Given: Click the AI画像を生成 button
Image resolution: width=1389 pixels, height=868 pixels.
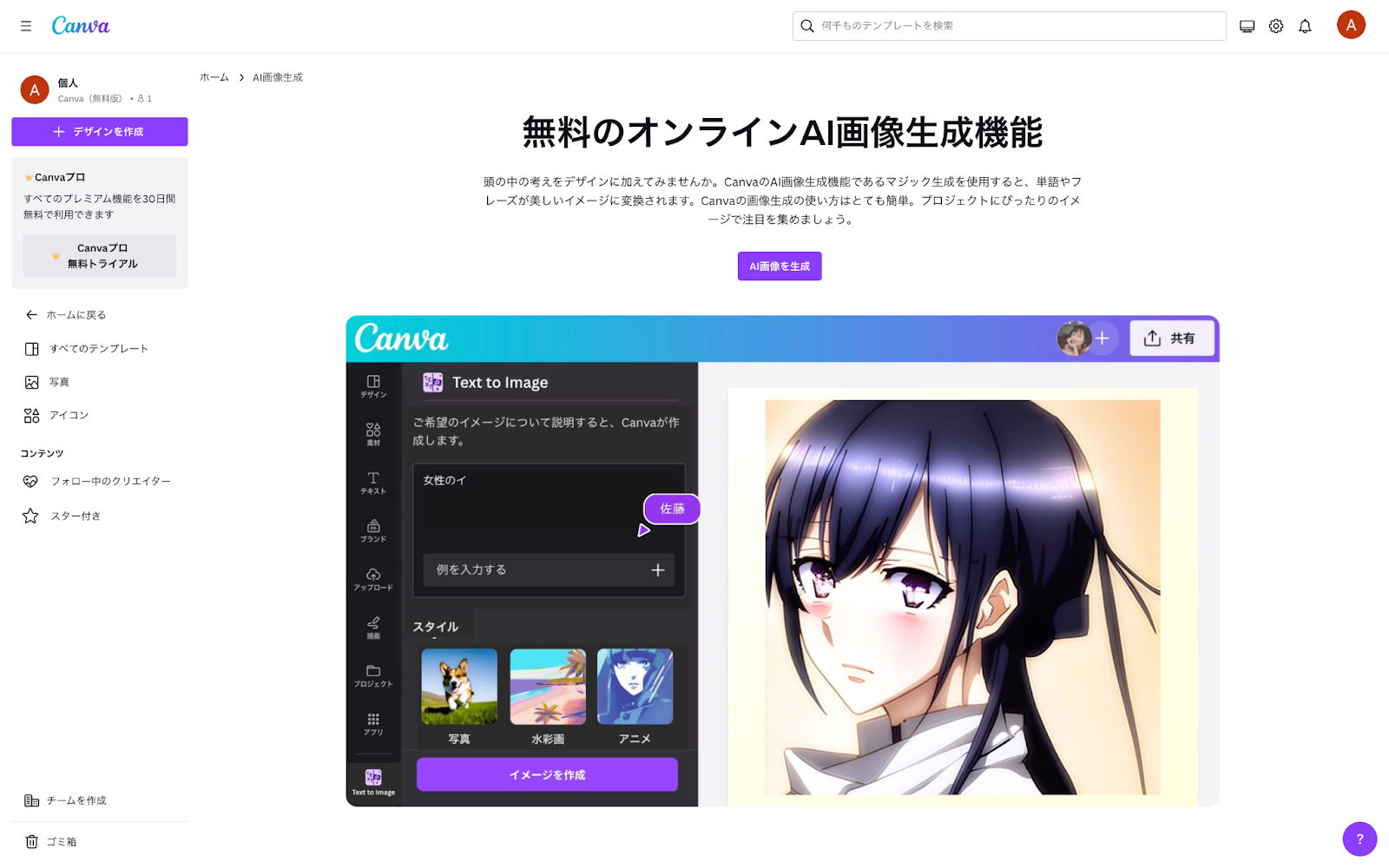Looking at the screenshot, I should tap(780, 266).
